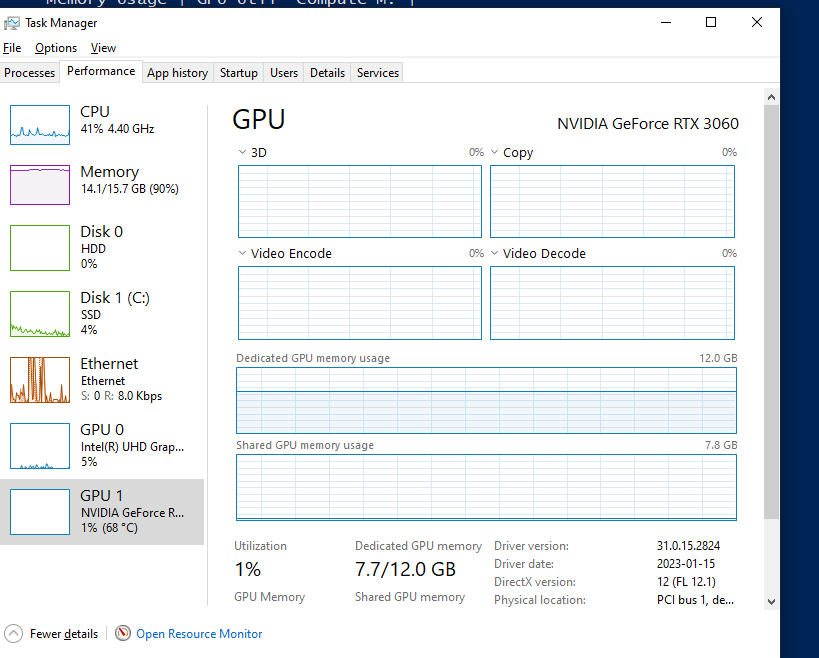Viewport: 819px width, 658px height.
Task: Select the Ethernet activity thumbnail
Action: [40, 380]
